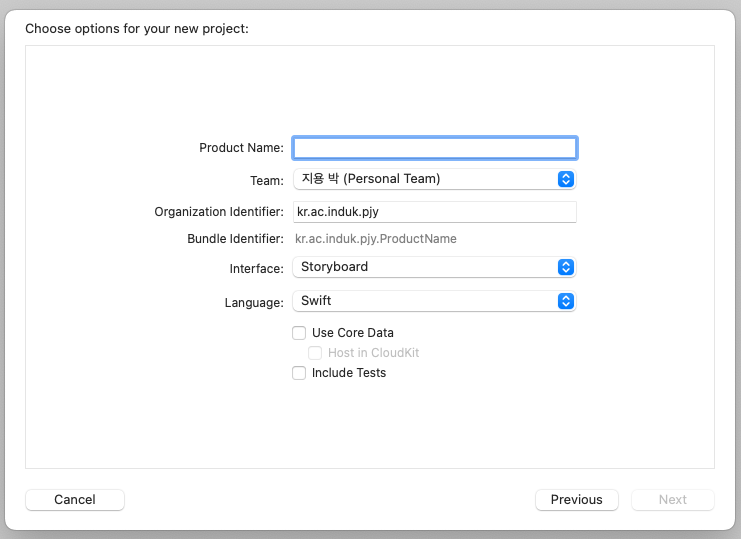This screenshot has width=741, height=539.
Task: Go back with the Previous button
Action: click(577, 500)
